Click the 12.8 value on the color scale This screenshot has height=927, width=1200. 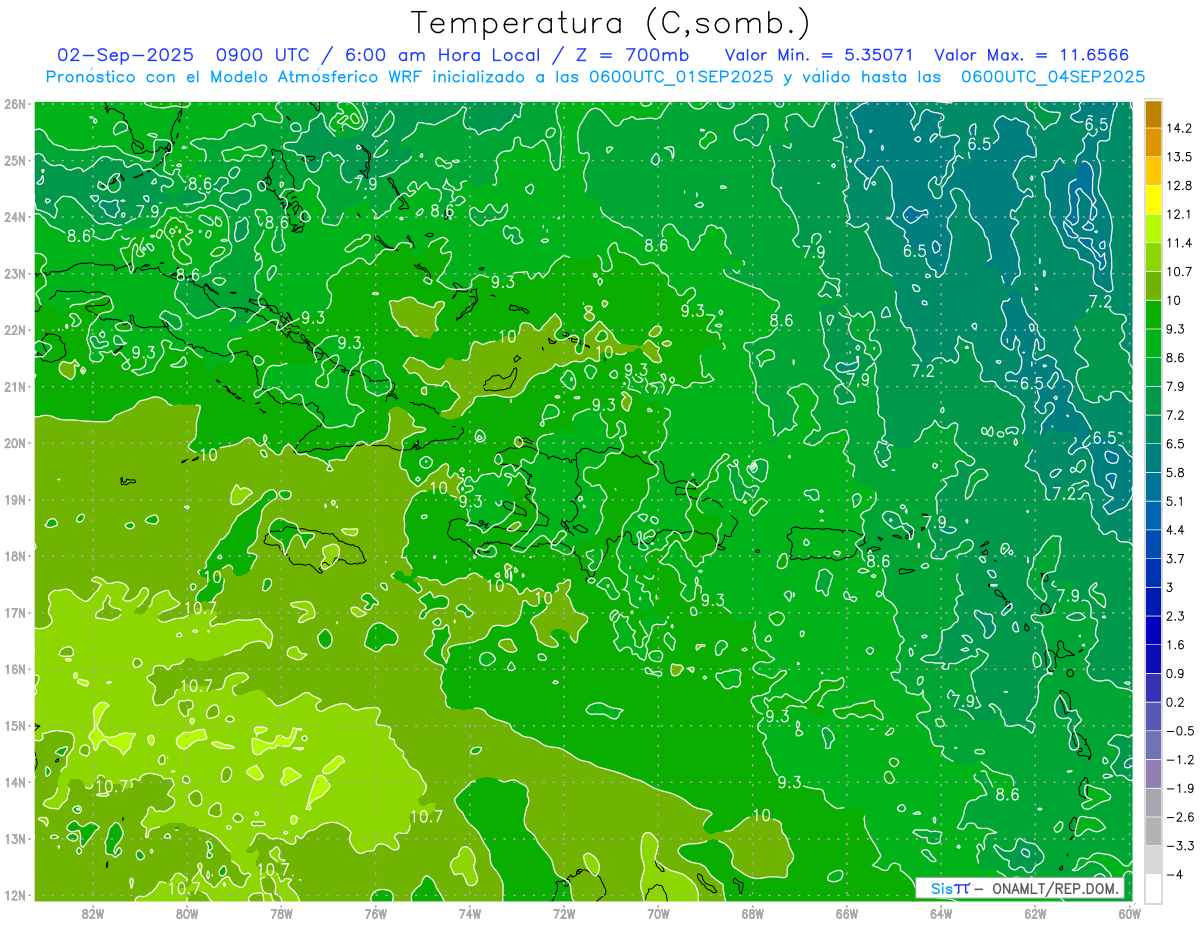[1179, 186]
